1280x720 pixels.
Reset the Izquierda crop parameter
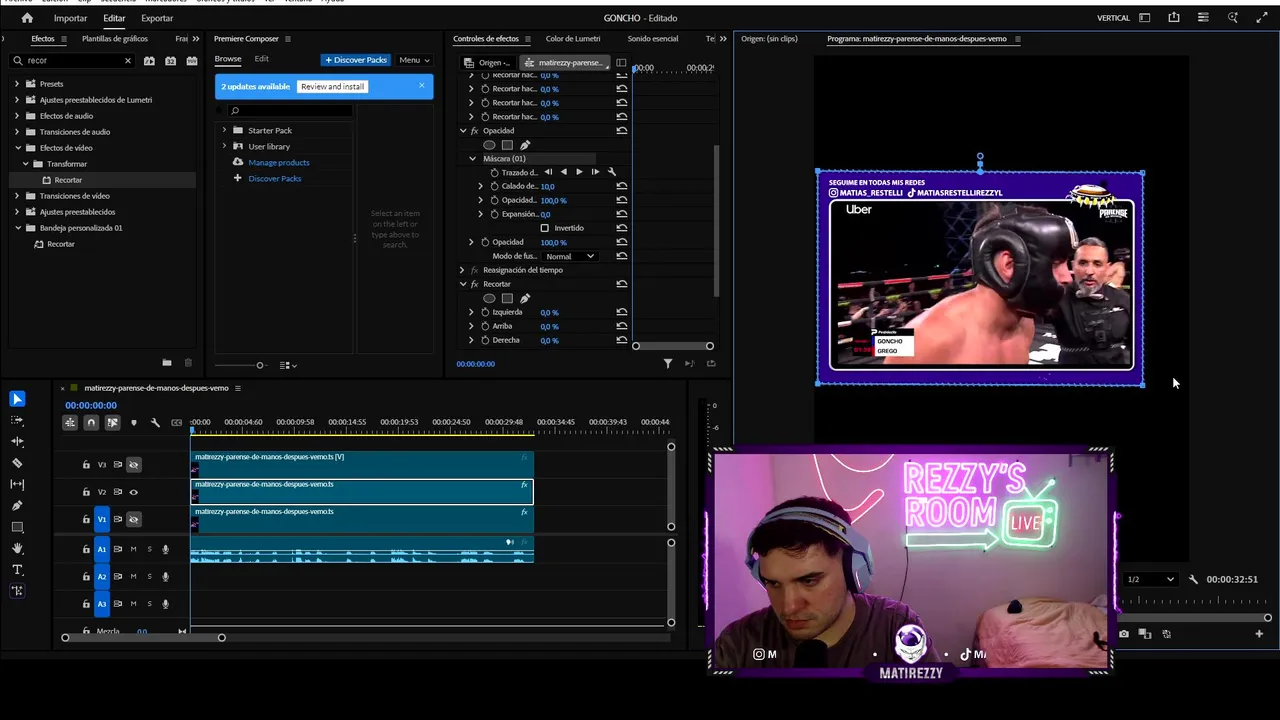point(622,312)
